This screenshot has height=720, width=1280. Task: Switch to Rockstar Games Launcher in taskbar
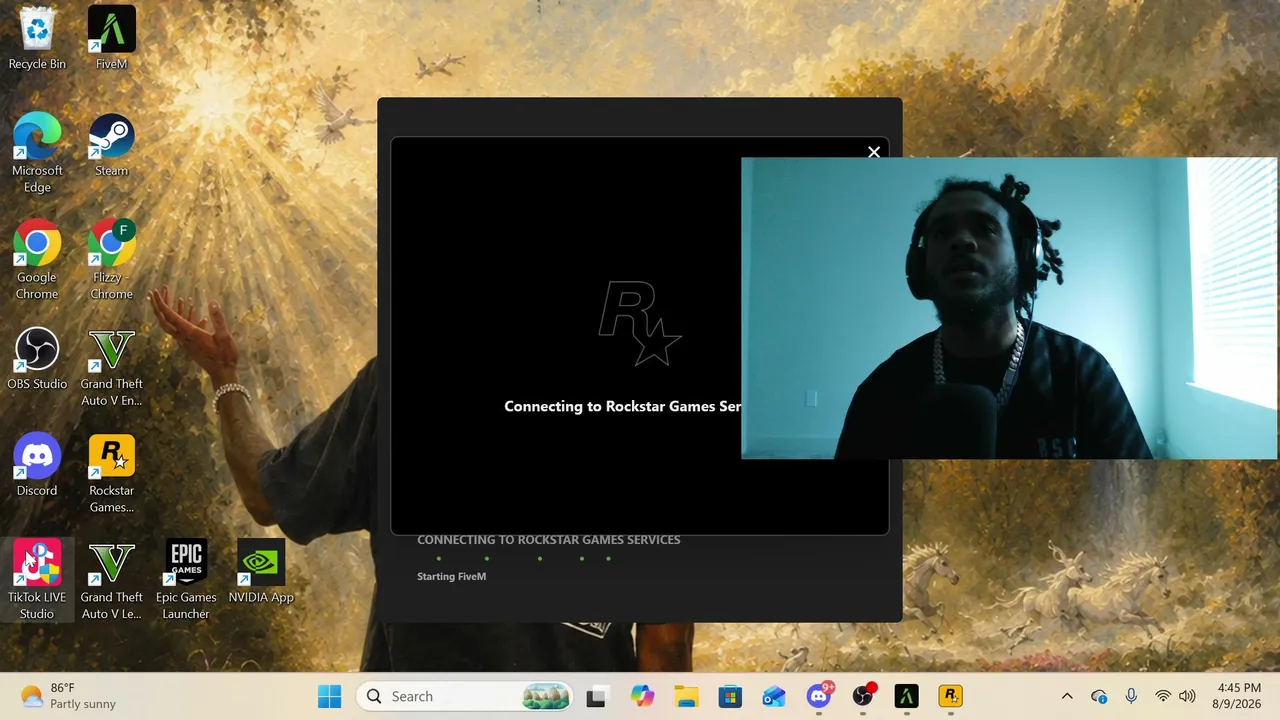click(x=951, y=696)
